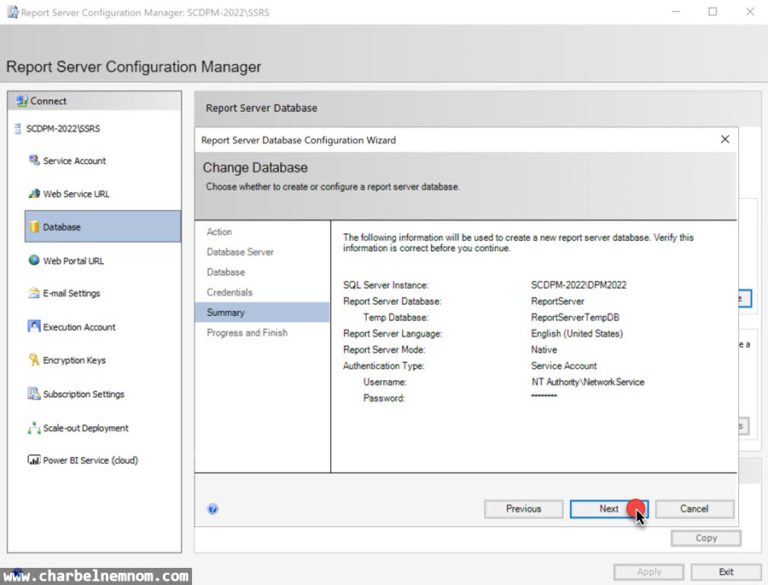Viewport: 768px width, 585px height.
Task: Select the Credentials wizard step
Action: click(x=229, y=292)
